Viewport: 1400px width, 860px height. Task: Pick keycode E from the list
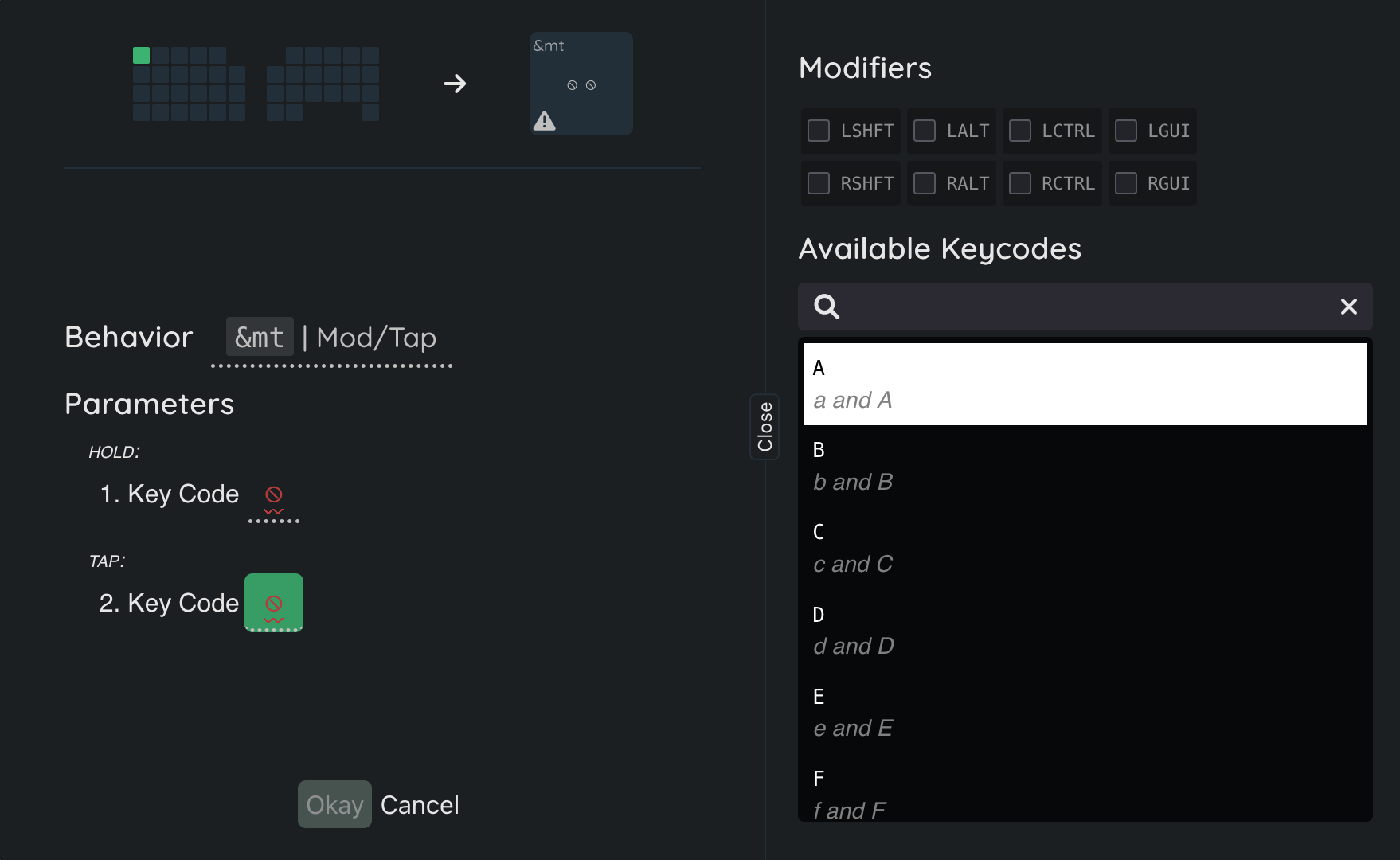pyautogui.click(x=1085, y=712)
